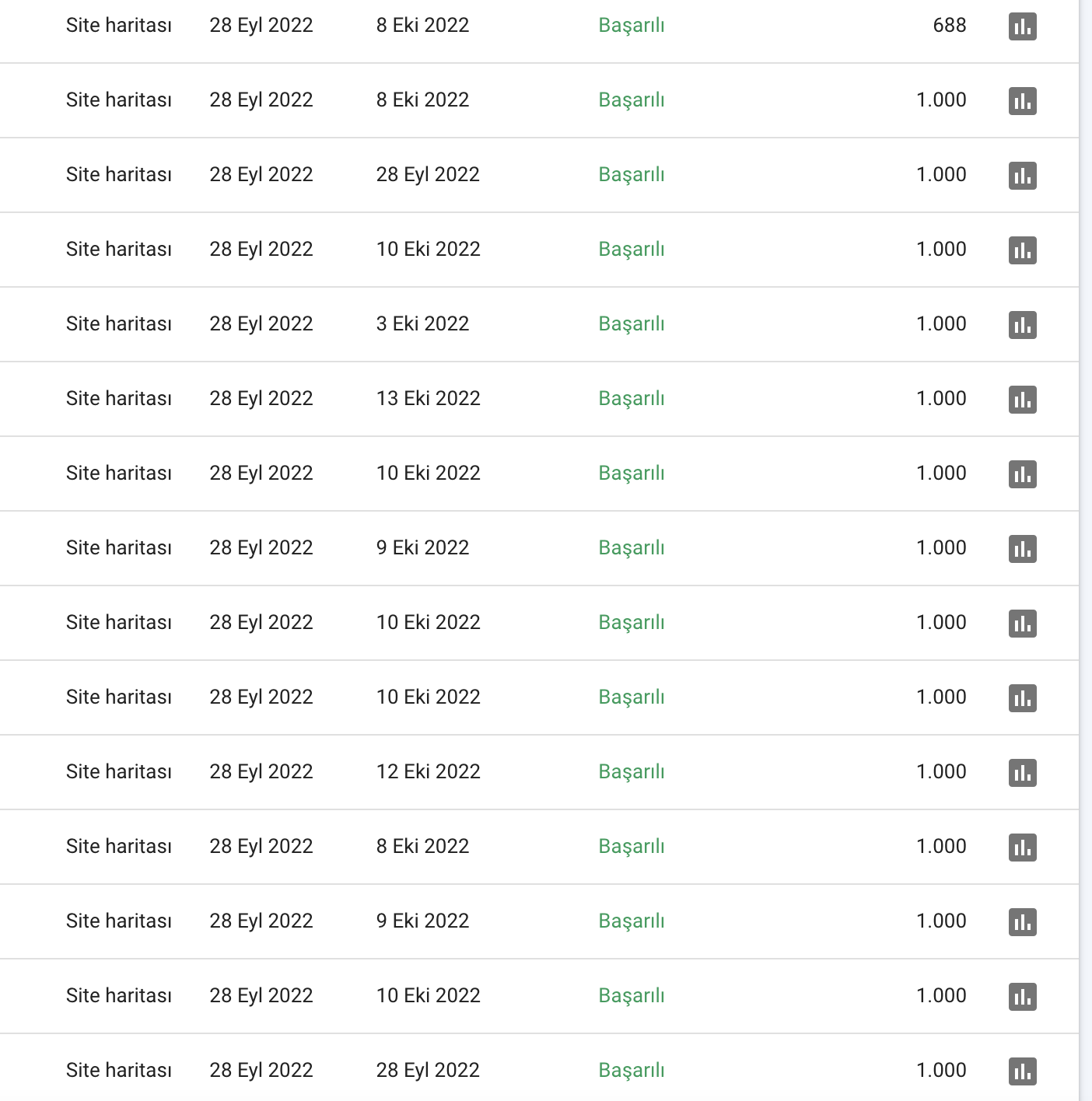The image size is (1092, 1101).
Task: Open chart icon for the 688 URLs row
Action: (x=1022, y=26)
